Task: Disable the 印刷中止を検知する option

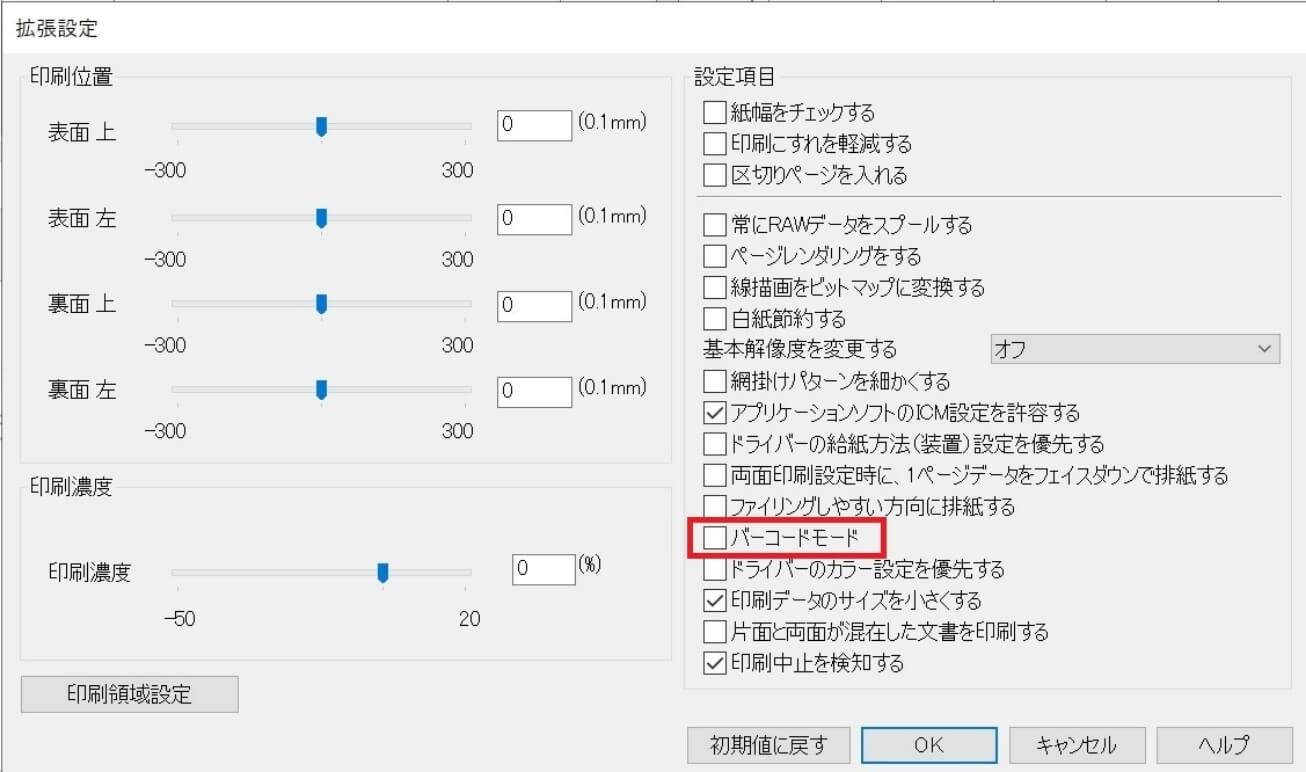Action: pyautogui.click(x=714, y=663)
